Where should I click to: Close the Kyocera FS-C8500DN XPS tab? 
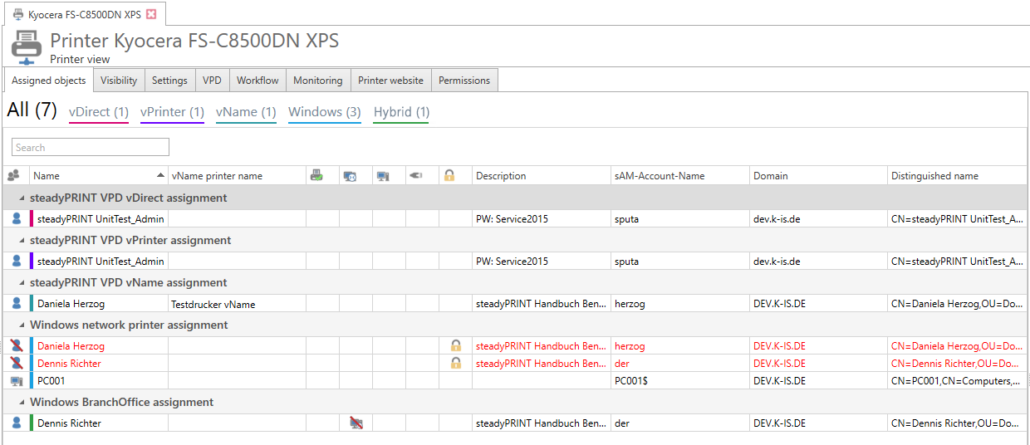click(x=152, y=14)
